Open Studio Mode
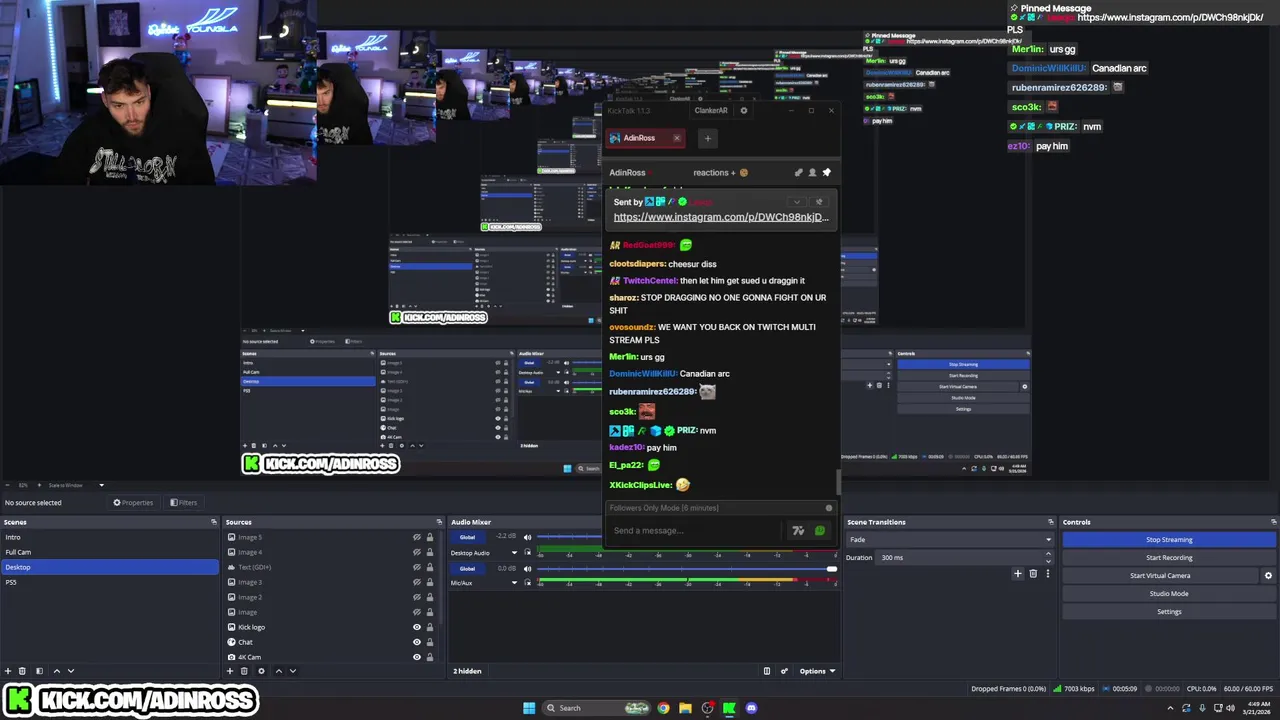This screenshot has width=1280, height=720. point(1169,594)
